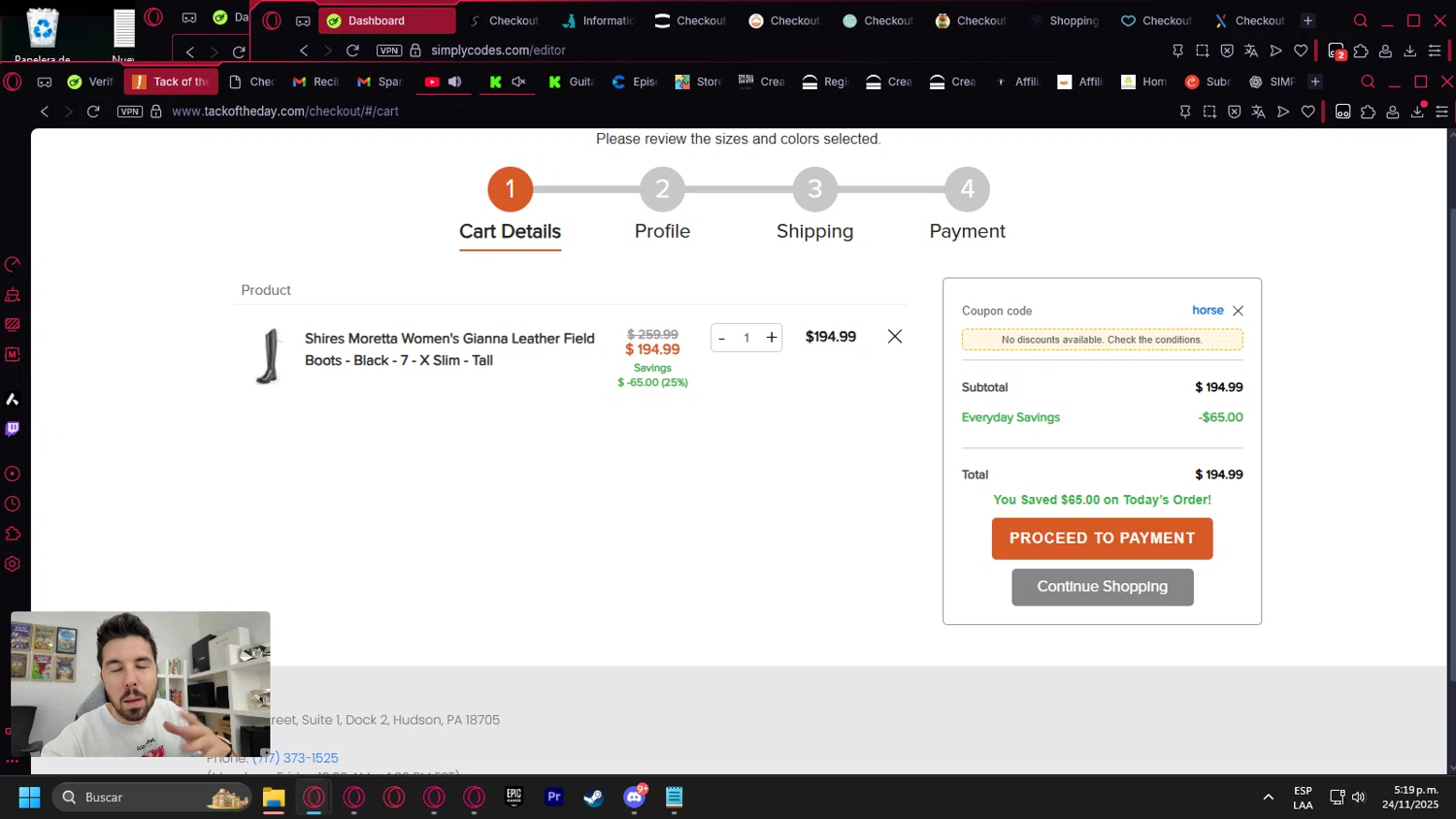The height and width of the screenshot is (819, 1456).
Task: Open settings gear in the Opera sidebar
Action: tap(13, 564)
